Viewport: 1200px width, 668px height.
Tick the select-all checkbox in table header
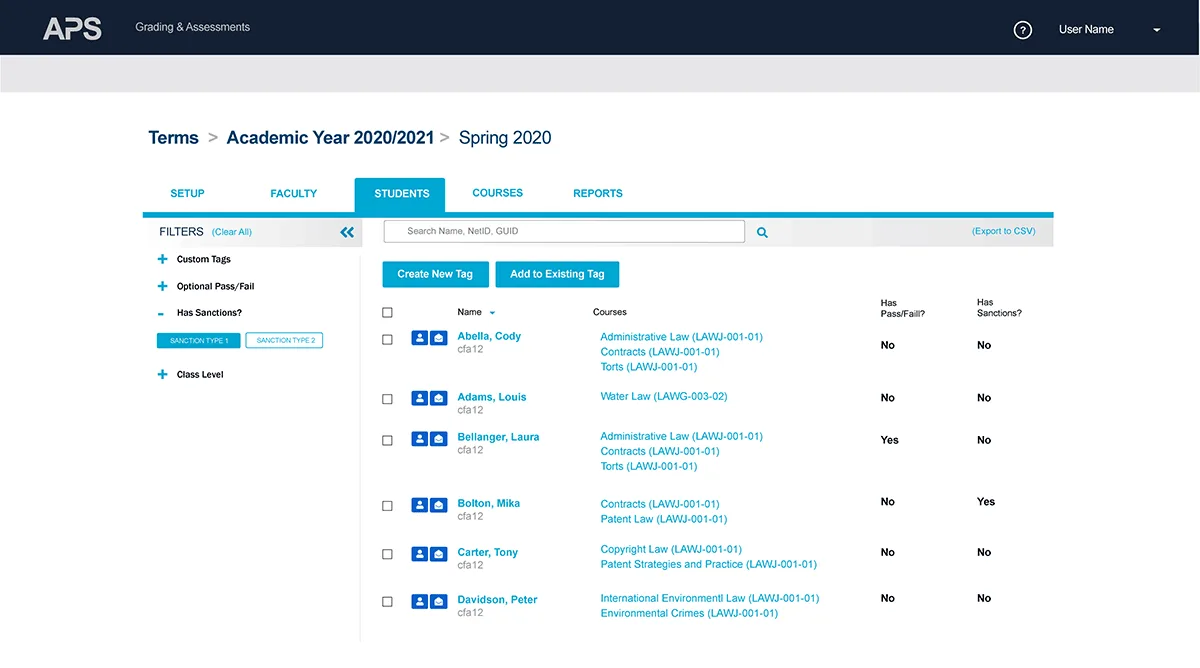(388, 313)
